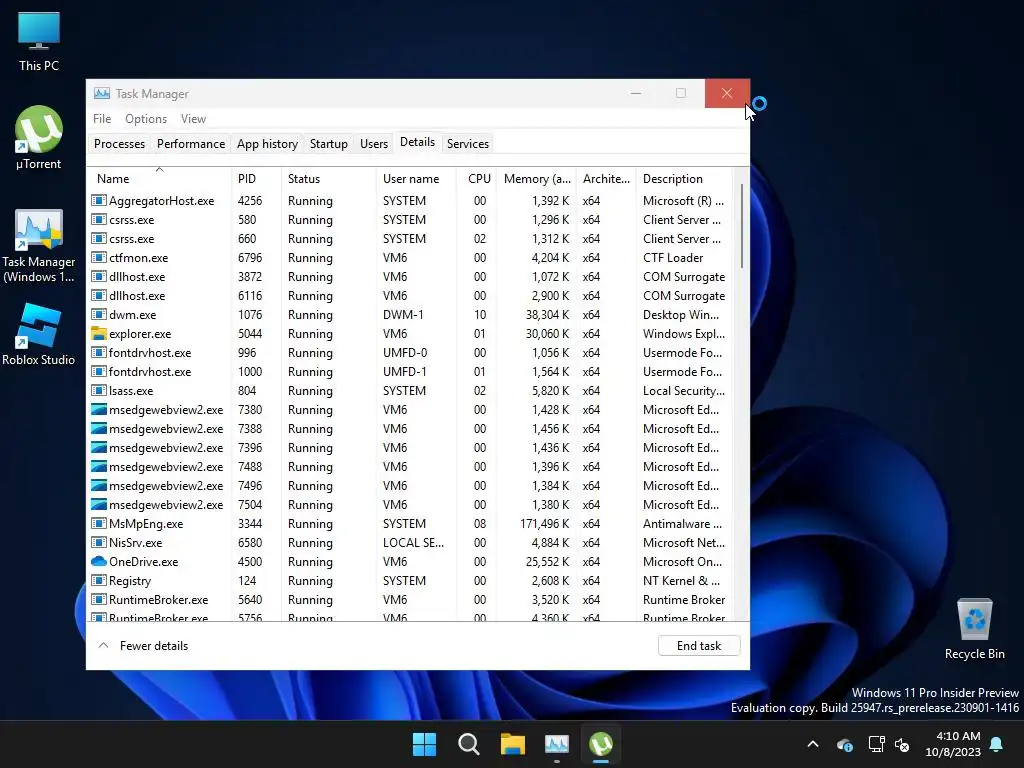Screen dimensions: 1024x768
Task: Click µTorrent taskbar icon
Action: pyautogui.click(x=601, y=744)
